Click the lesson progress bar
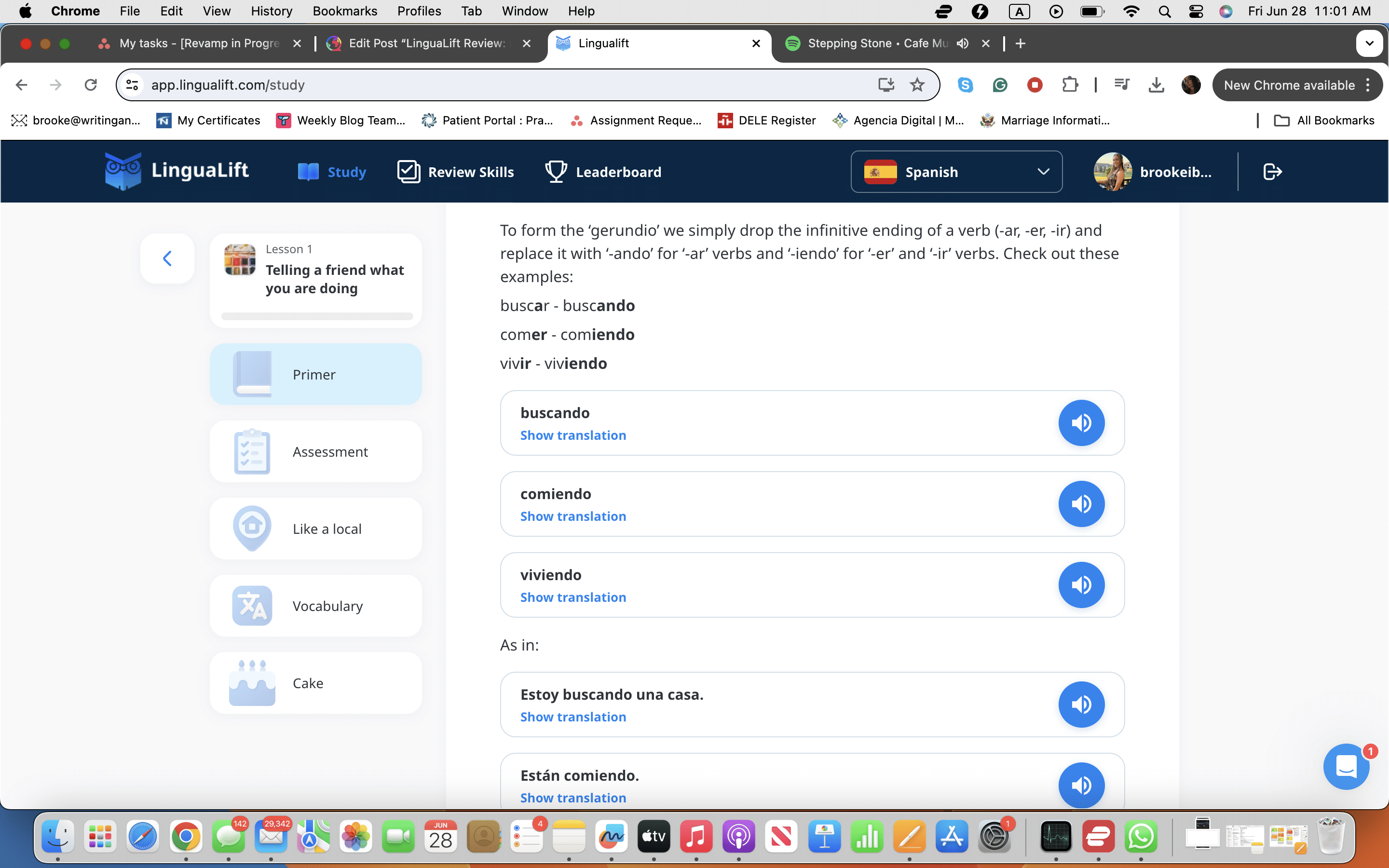Viewport: 1389px width, 868px height. point(317,316)
